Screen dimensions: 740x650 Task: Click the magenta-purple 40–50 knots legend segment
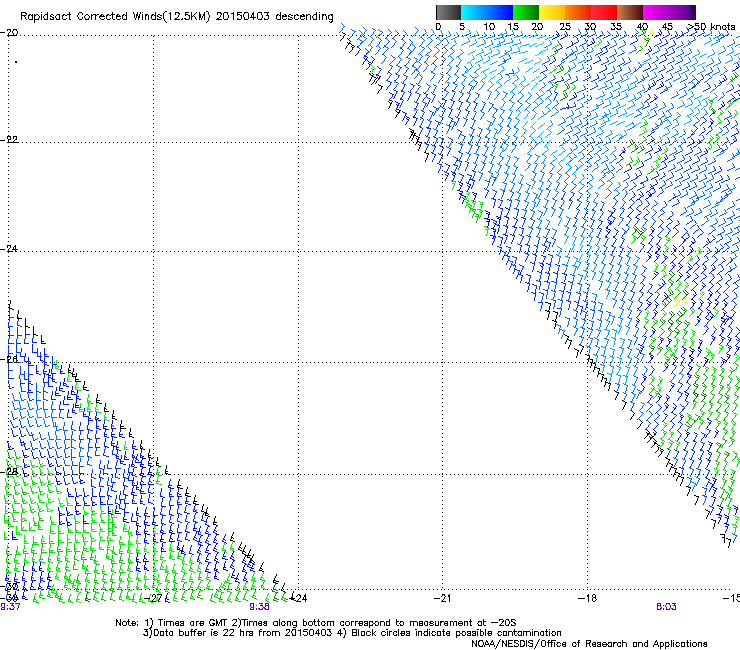pos(669,12)
